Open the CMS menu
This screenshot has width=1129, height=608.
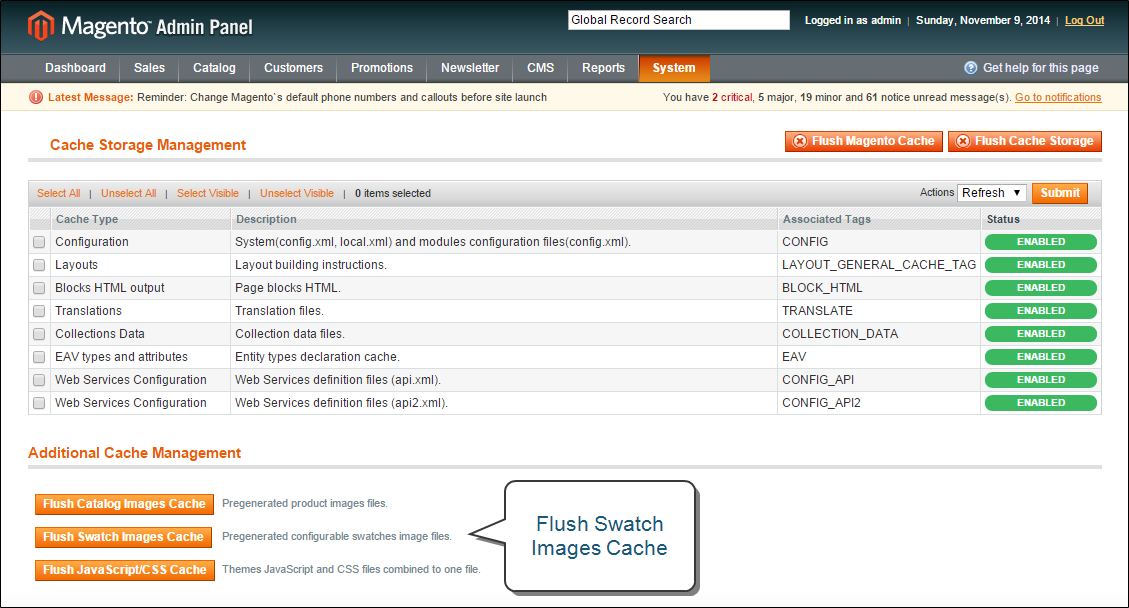[x=540, y=68]
